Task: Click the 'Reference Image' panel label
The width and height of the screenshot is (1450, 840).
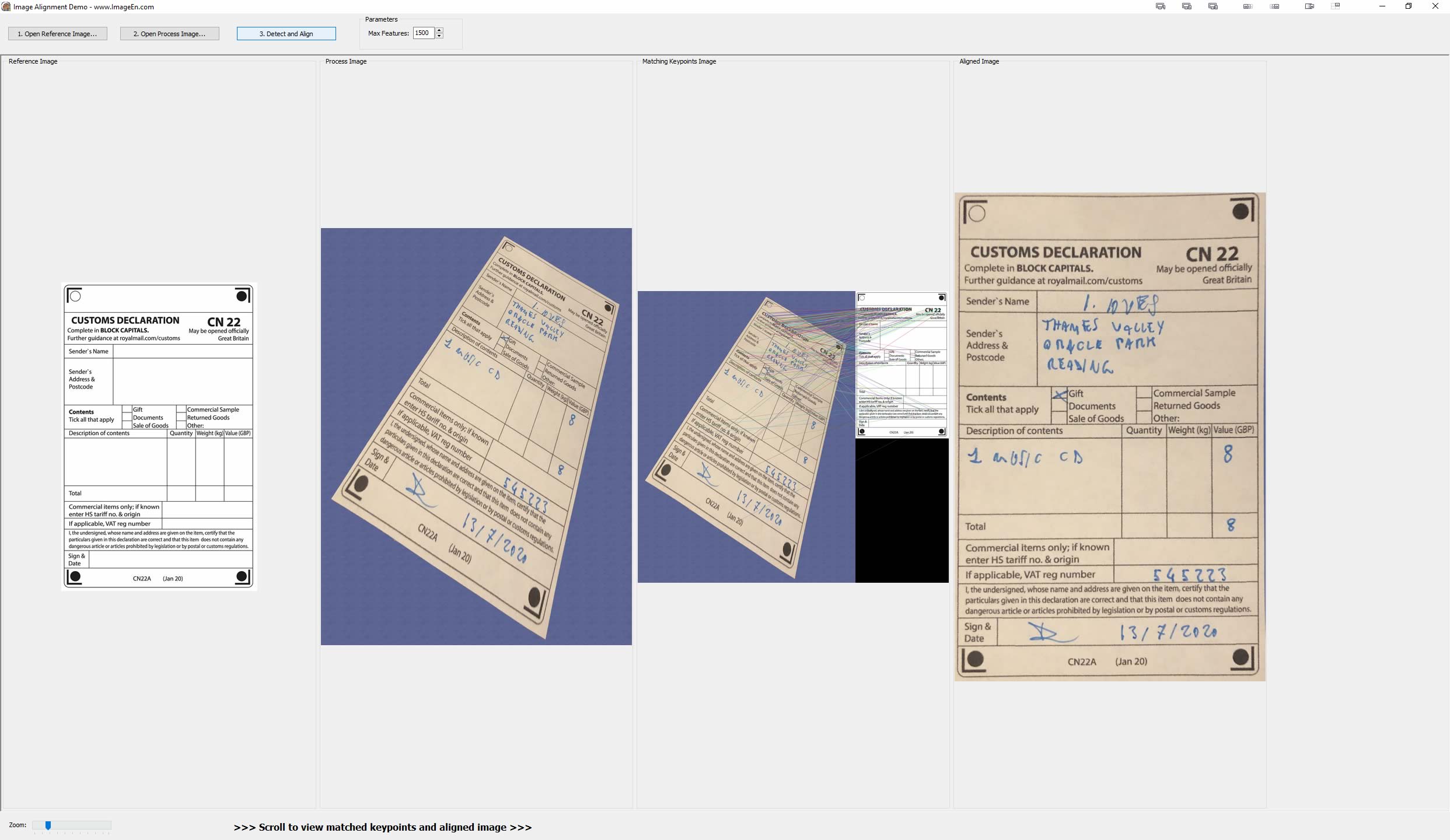Action: (x=33, y=61)
